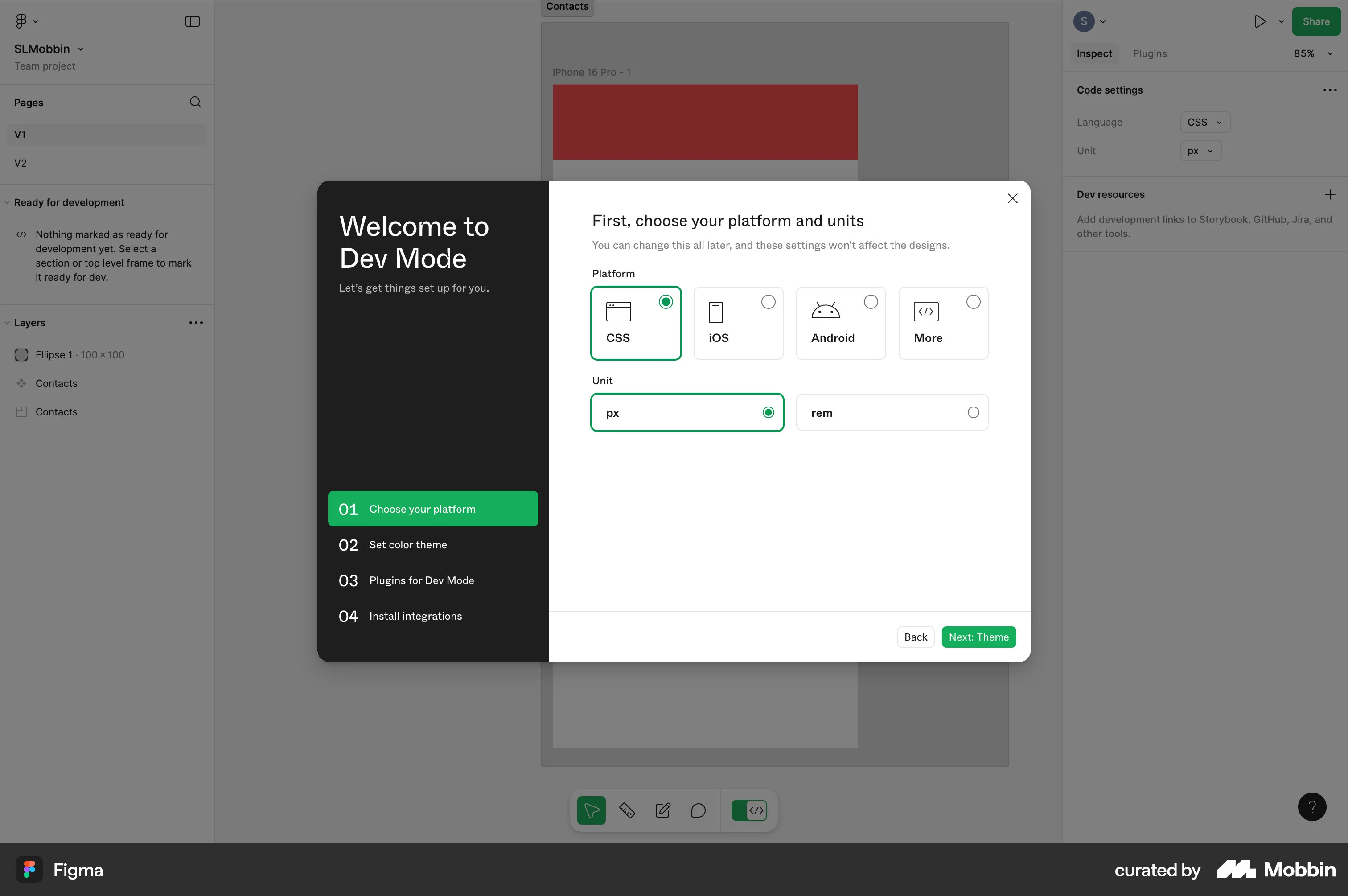
Task: Go to step 04 Install integrations
Action: (x=432, y=616)
